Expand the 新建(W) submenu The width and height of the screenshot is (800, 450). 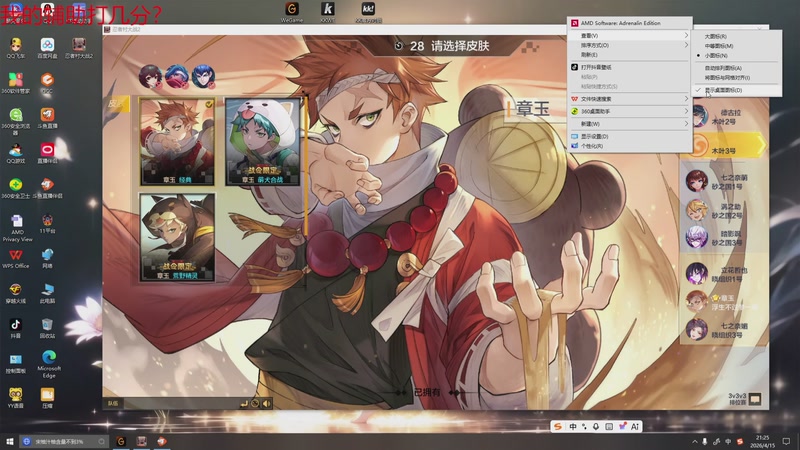(x=630, y=123)
